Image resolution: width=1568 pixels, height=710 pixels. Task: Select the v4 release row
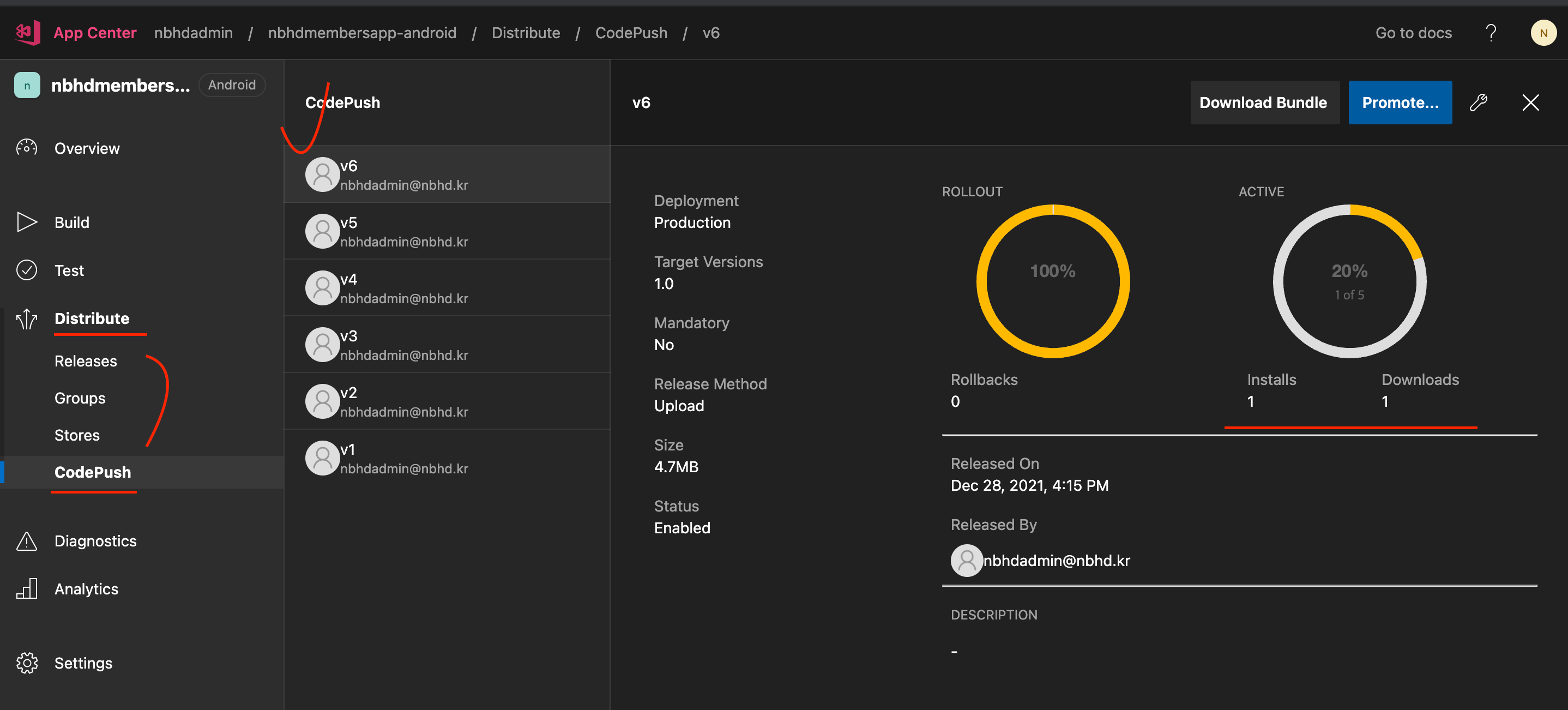click(x=447, y=287)
